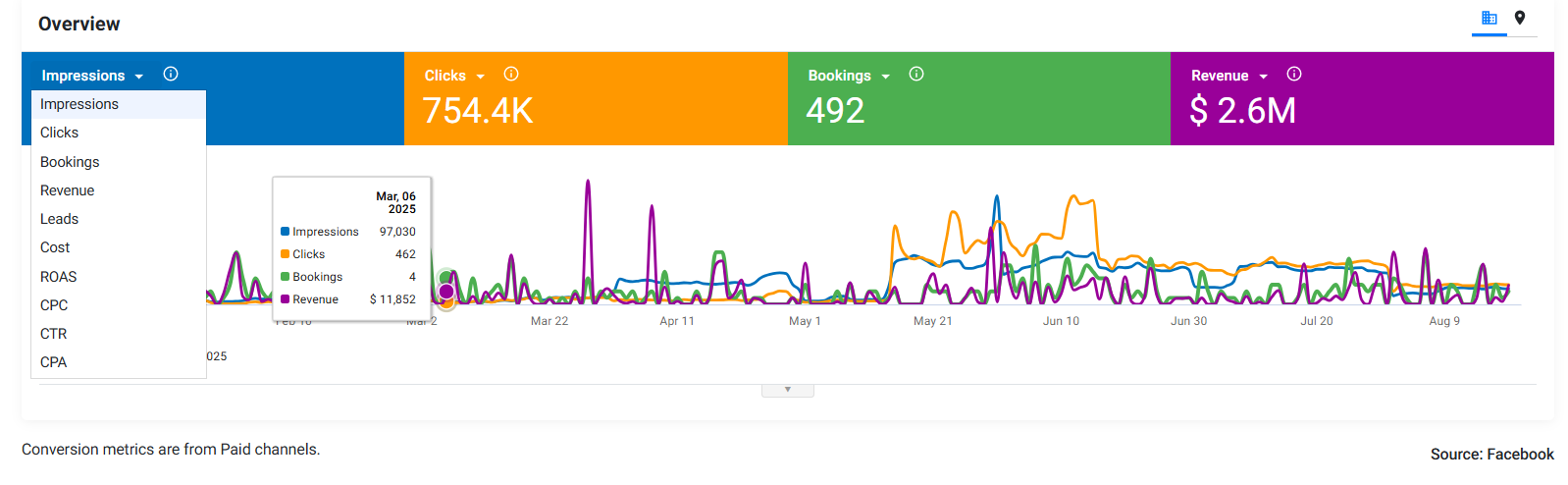Image resolution: width=1568 pixels, height=485 pixels.
Task: Open info icon beside Clicks
Action: [x=511, y=74]
